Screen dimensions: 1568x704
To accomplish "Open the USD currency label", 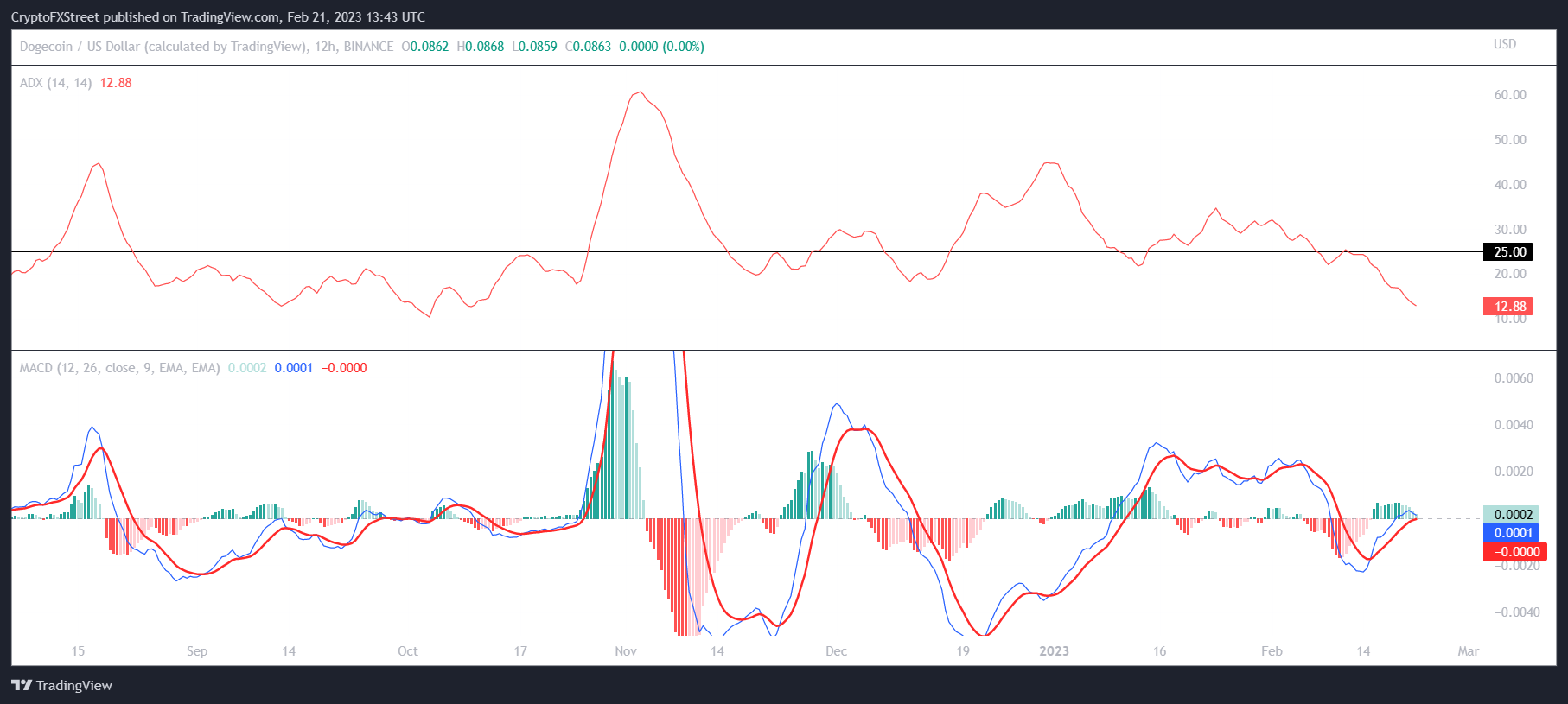I will (x=1505, y=44).
